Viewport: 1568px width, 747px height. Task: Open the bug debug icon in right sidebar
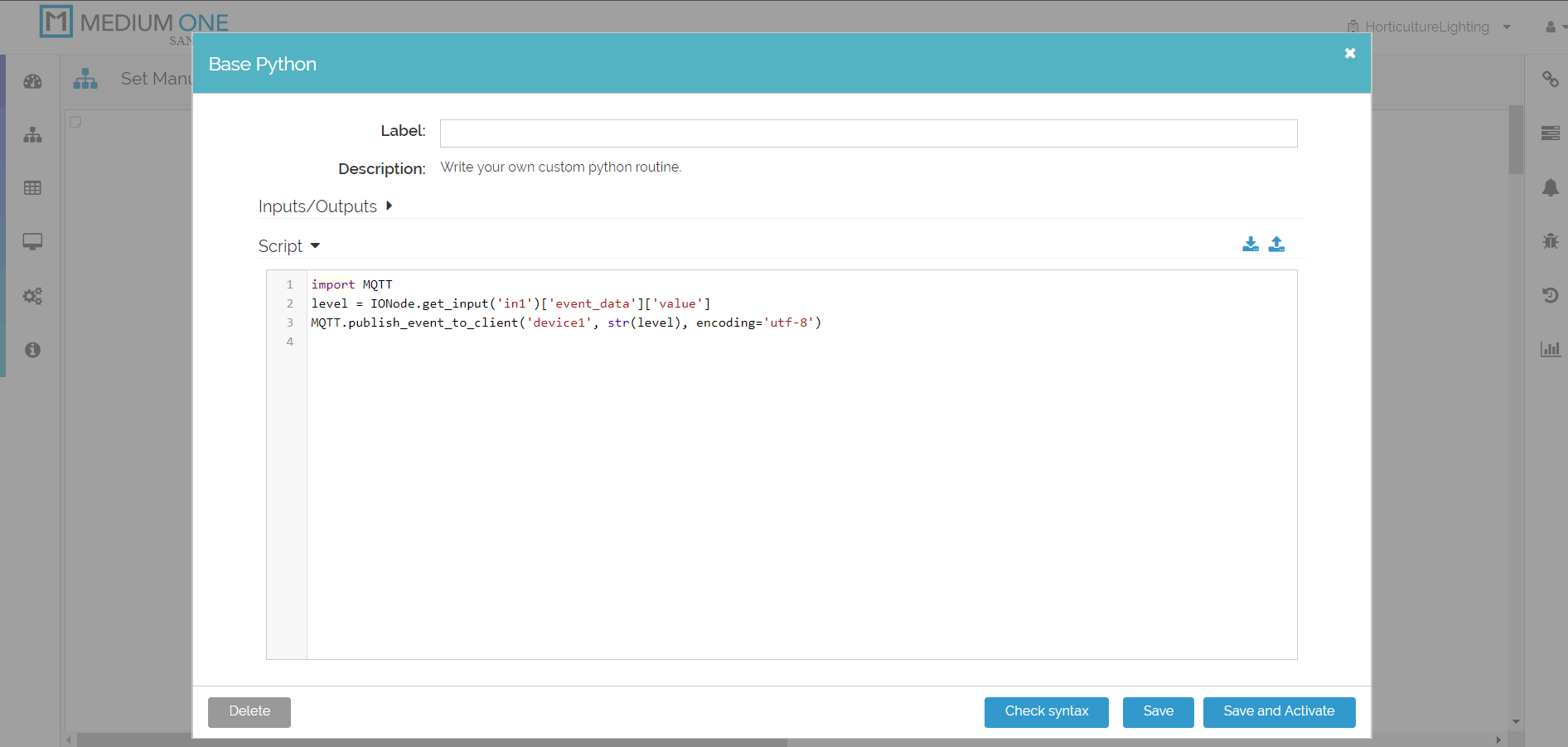click(1550, 240)
